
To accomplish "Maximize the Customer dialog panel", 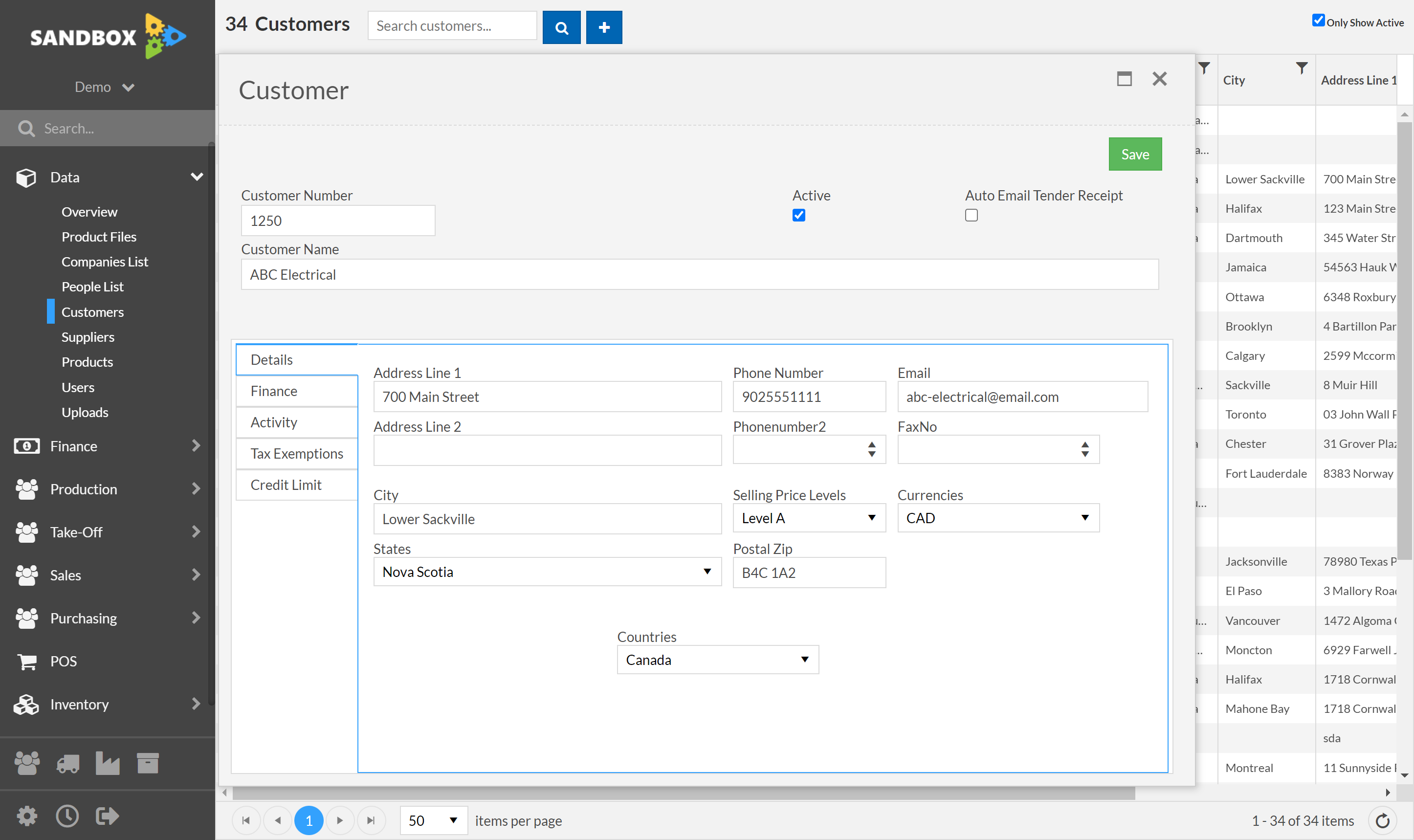I will click(1124, 79).
